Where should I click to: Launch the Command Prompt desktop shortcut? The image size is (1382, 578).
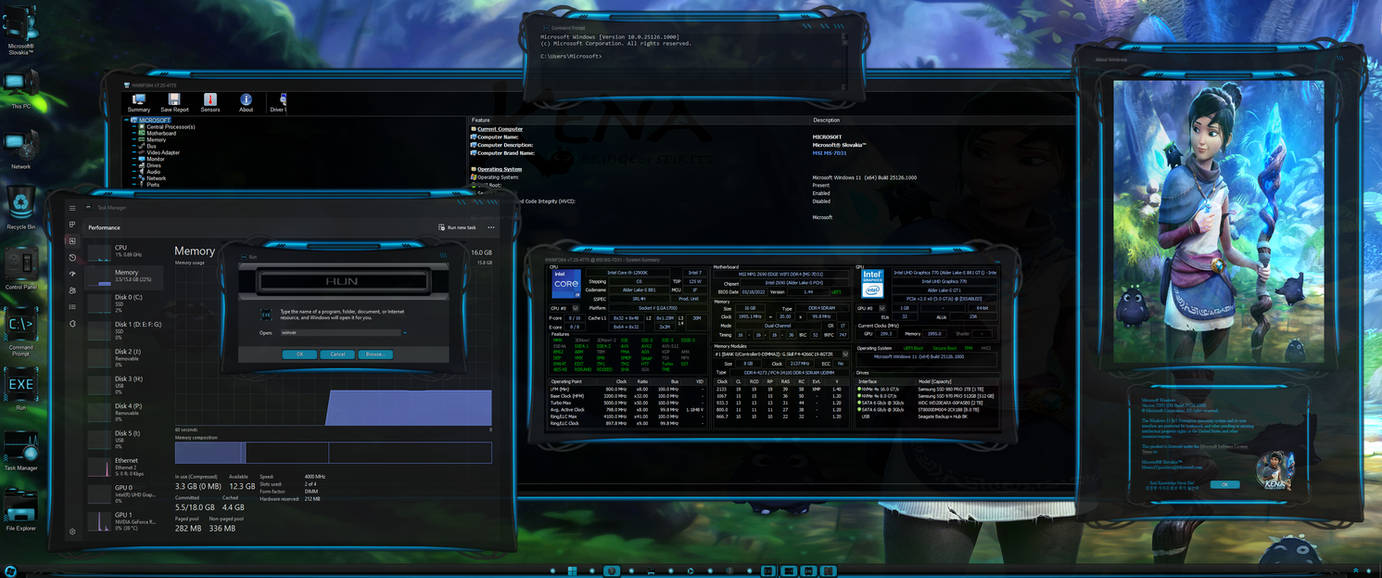click(x=21, y=330)
